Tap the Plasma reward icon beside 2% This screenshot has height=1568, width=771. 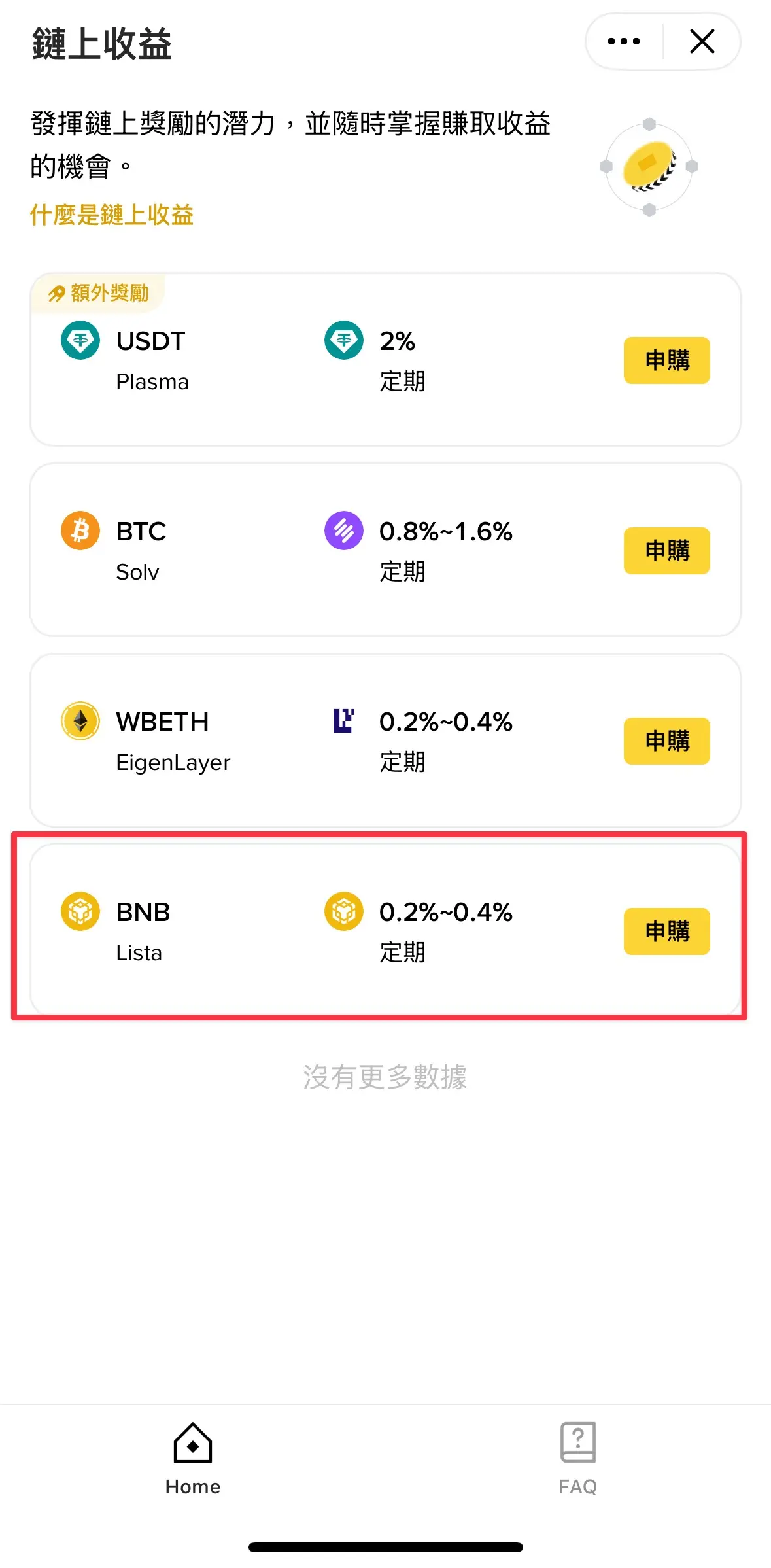pyautogui.click(x=344, y=340)
